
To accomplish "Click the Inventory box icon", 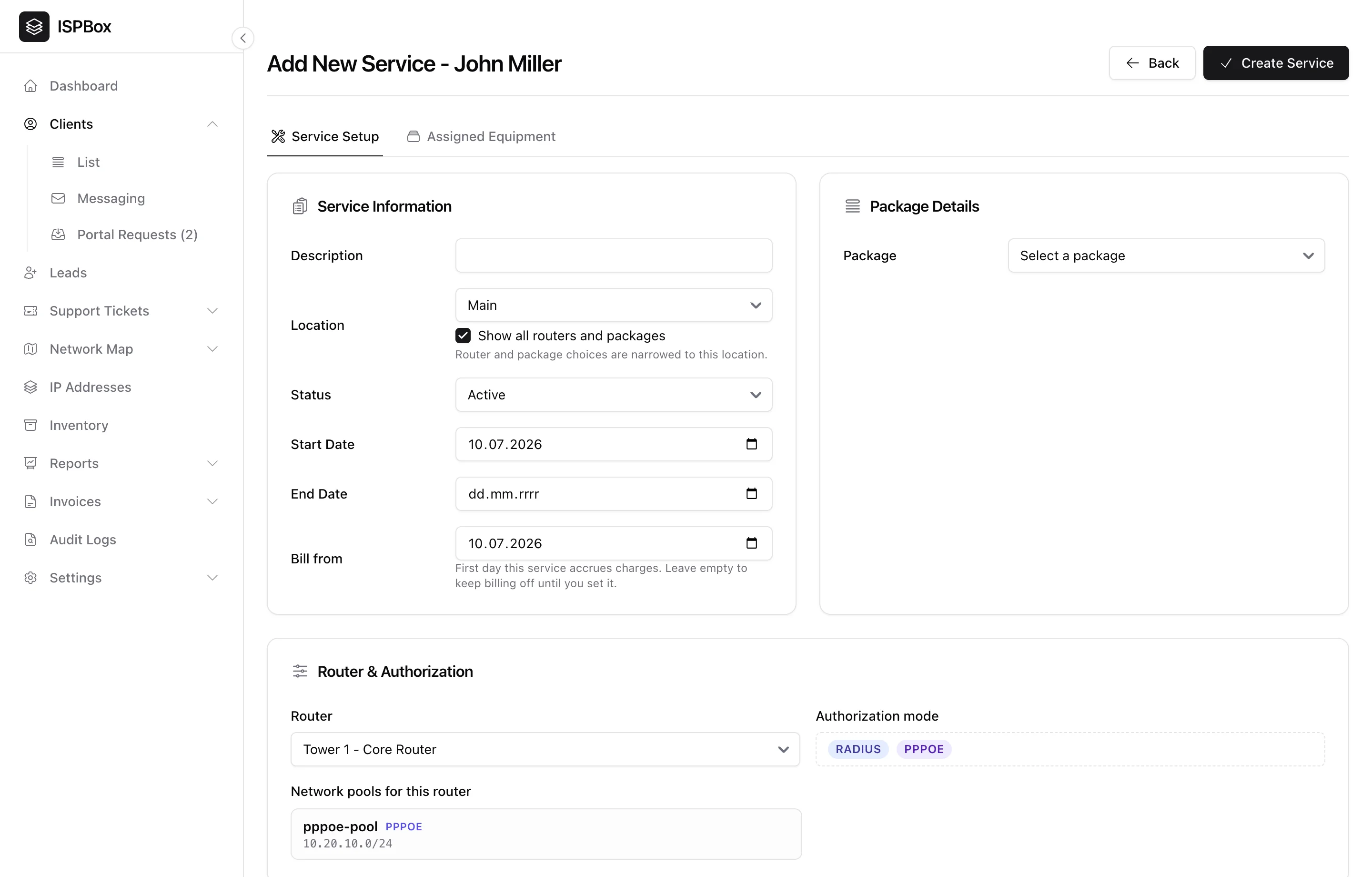I will tap(30, 425).
